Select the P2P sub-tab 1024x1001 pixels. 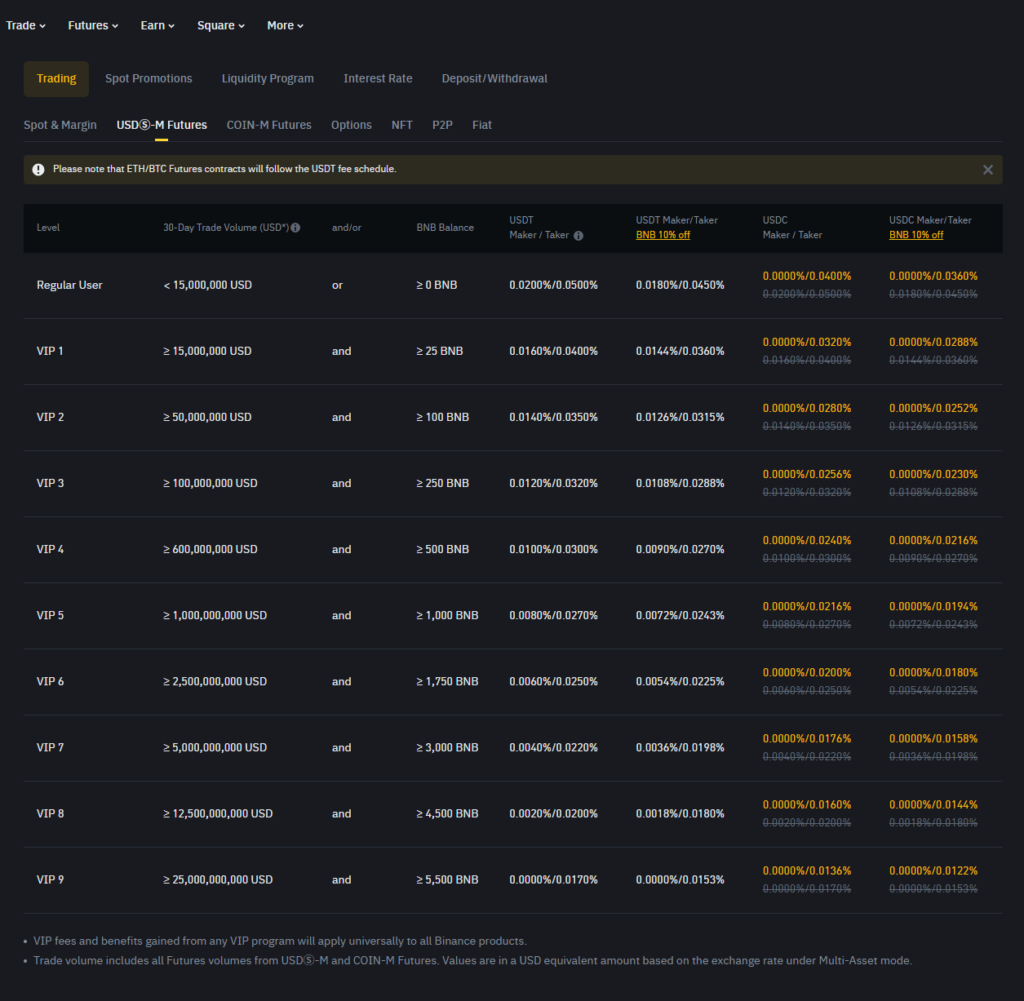point(442,125)
